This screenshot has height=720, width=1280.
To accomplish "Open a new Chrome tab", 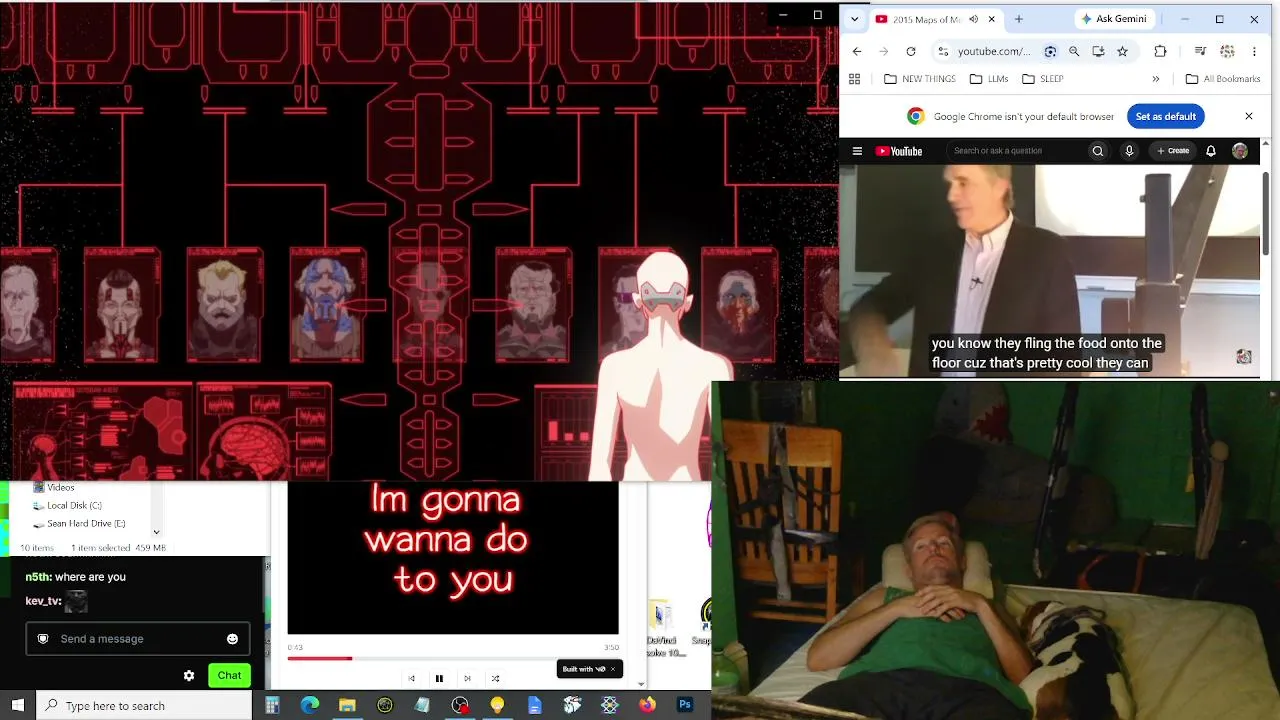I will point(1019,19).
